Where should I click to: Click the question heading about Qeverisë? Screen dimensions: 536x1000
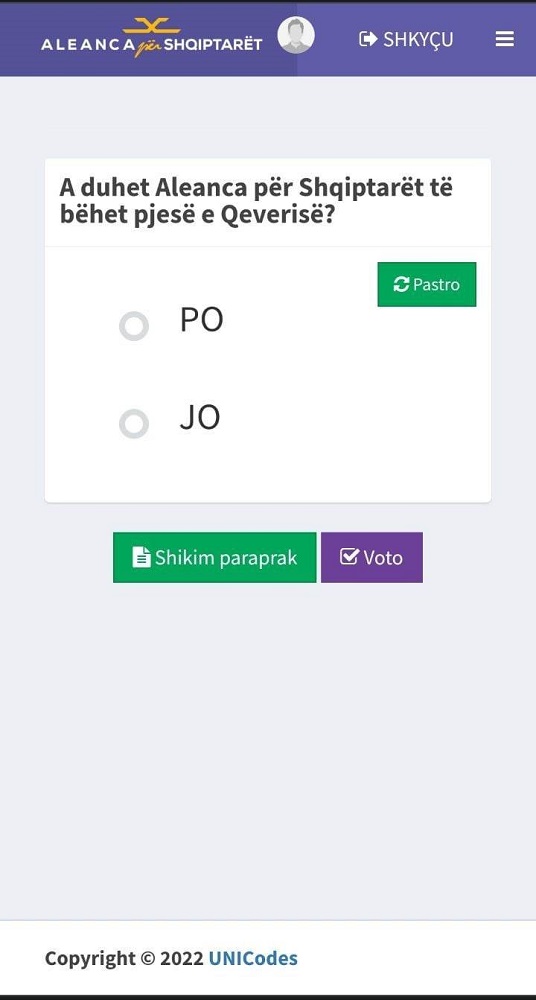(256, 202)
